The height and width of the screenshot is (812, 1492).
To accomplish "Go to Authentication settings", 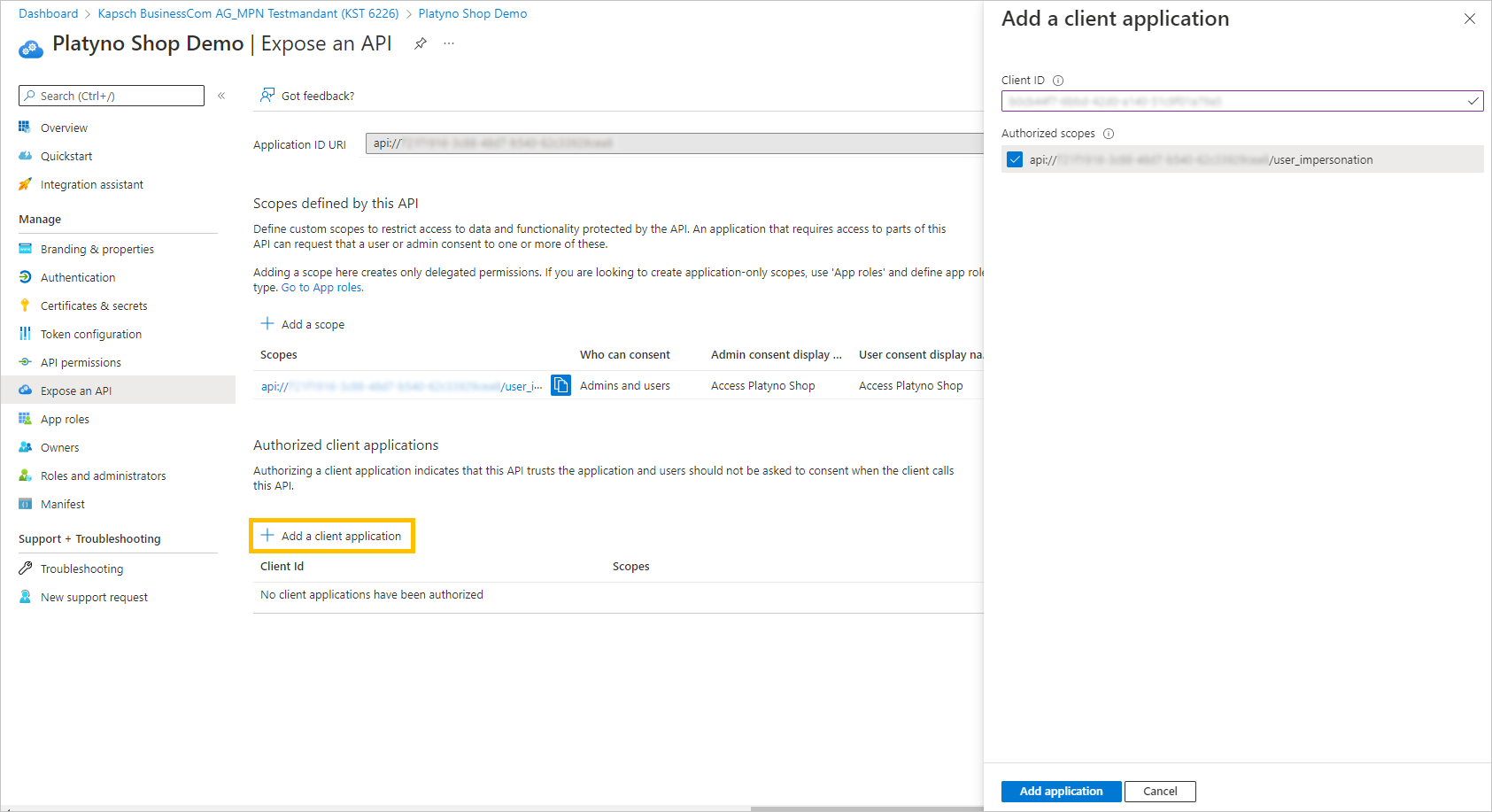I will point(78,277).
